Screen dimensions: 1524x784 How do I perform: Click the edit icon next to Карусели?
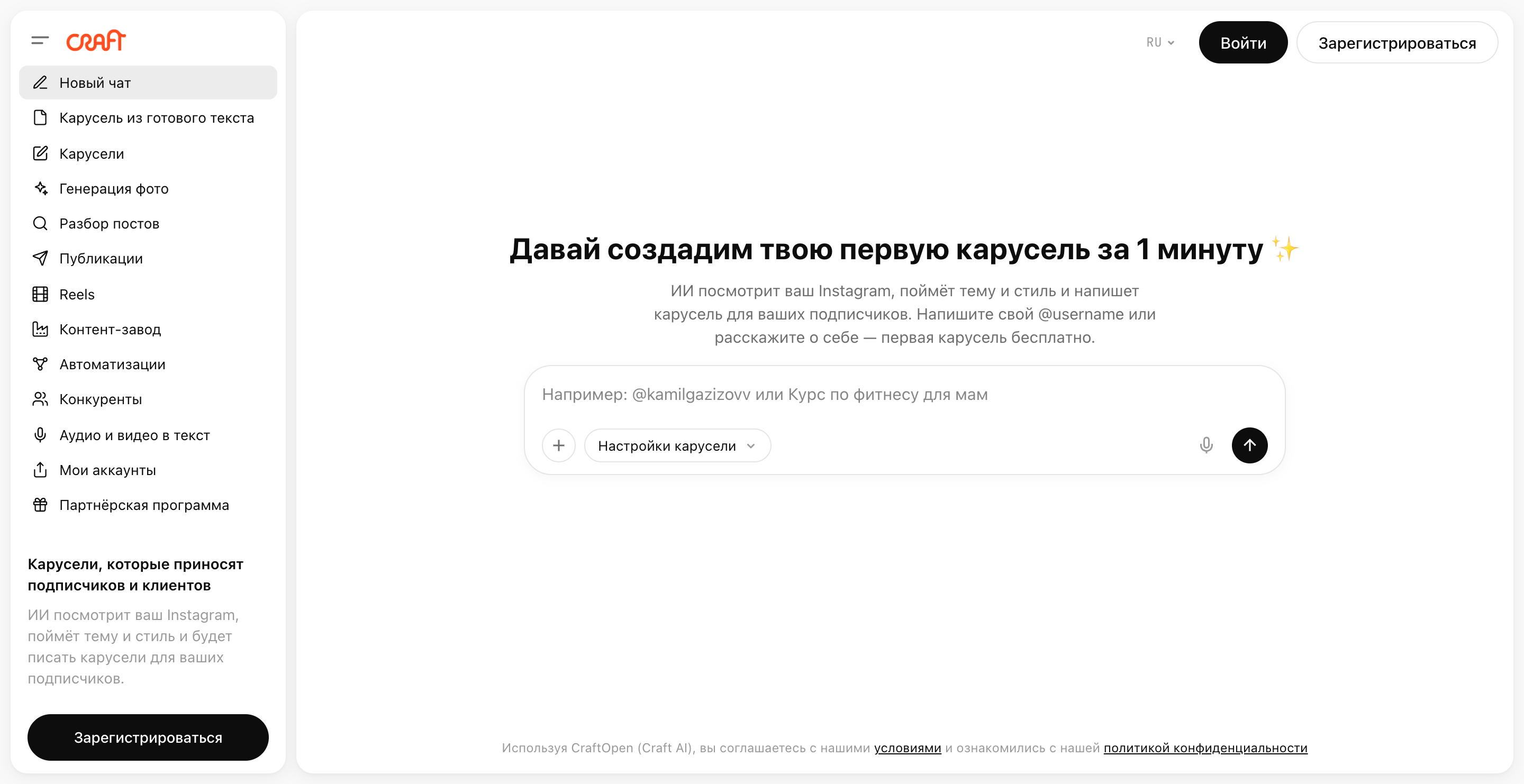coord(40,154)
